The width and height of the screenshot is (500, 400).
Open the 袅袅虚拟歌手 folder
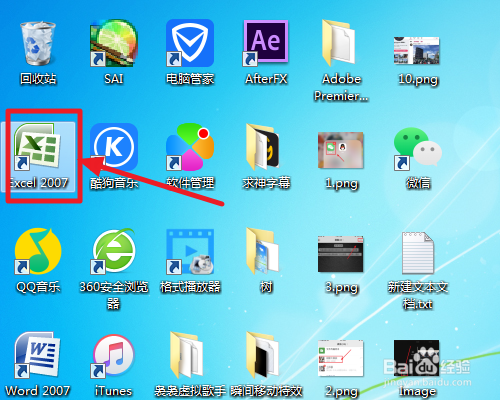coord(187,355)
